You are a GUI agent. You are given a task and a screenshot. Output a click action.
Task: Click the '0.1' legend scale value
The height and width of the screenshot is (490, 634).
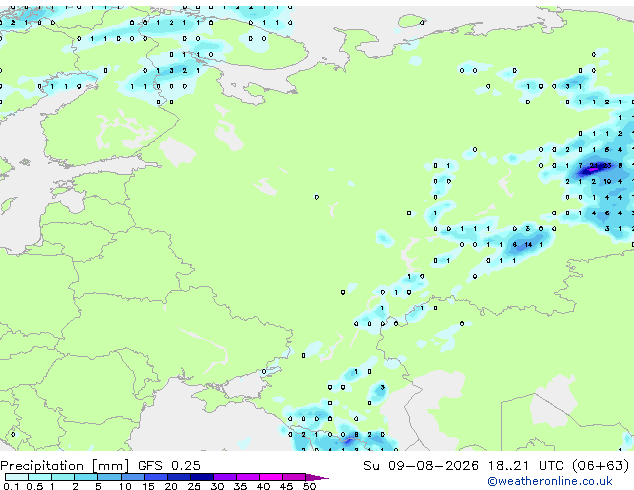click(11, 486)
